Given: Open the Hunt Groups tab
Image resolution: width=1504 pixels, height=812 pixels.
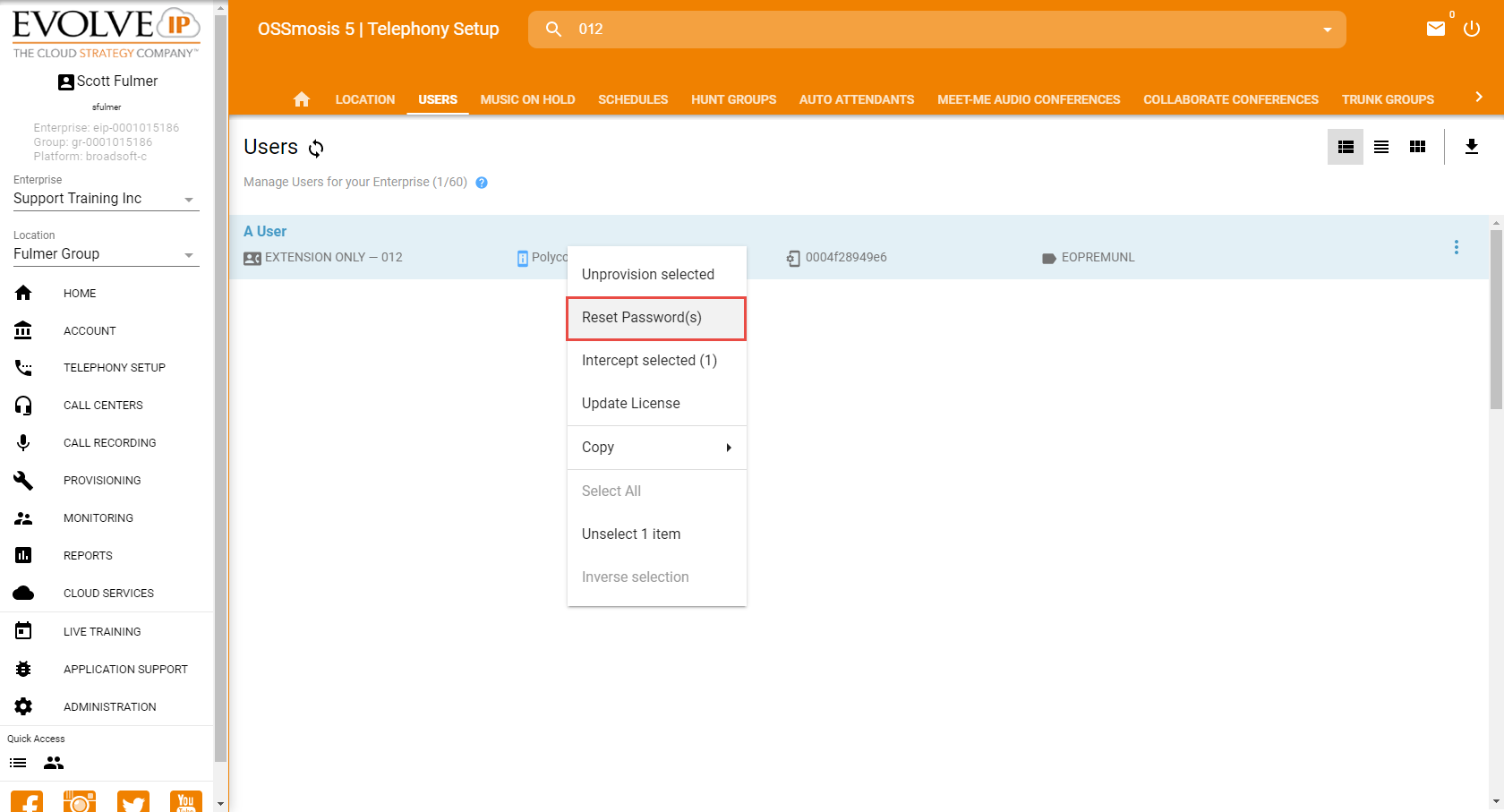Looking at the screenshot, I should tap(733, 99).
